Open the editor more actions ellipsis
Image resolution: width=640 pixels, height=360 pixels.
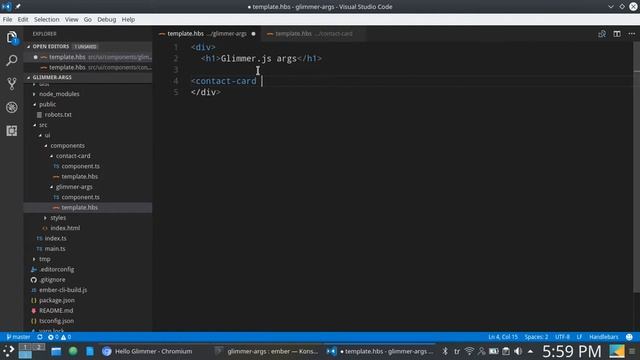(x=631, y=34)
